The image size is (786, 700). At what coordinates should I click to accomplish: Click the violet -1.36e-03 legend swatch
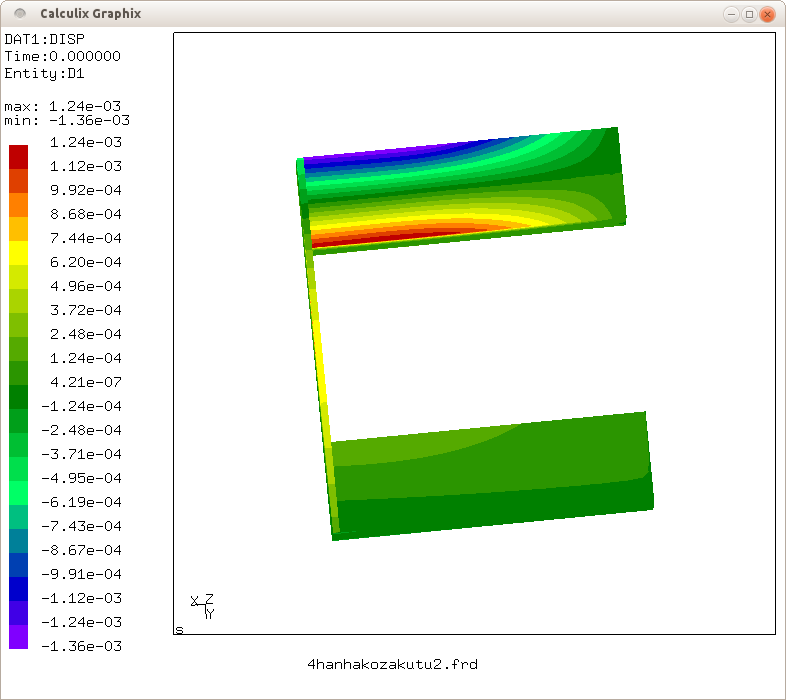point(19,637)
